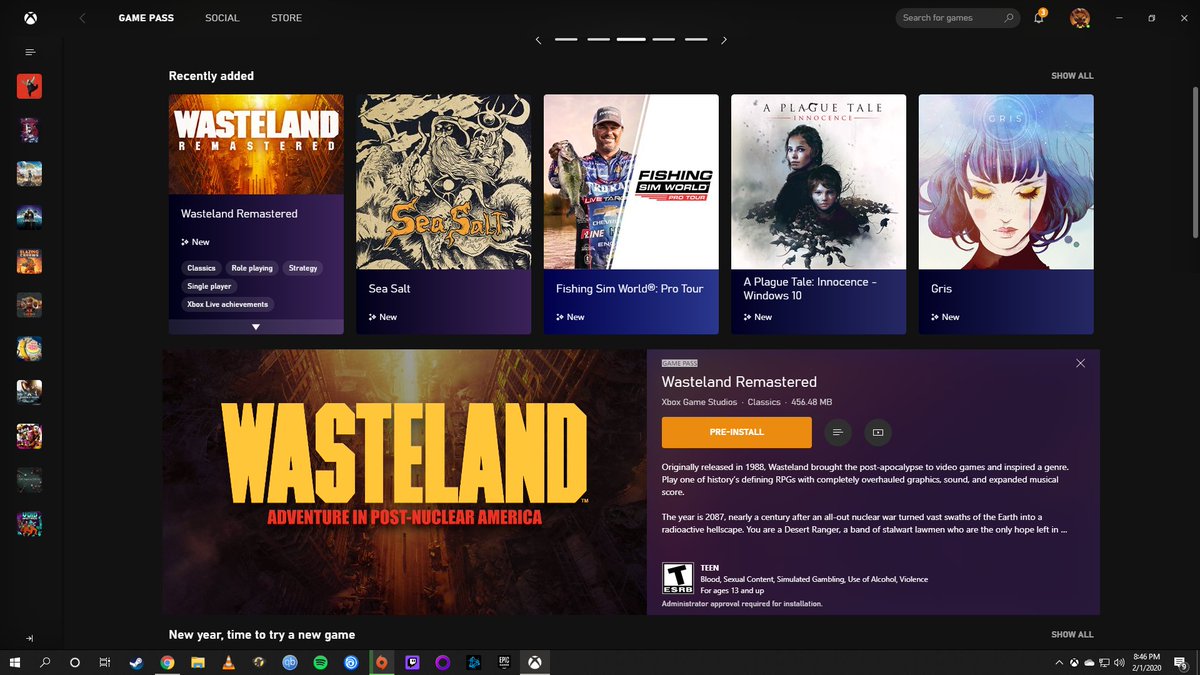The height and width of the screenshot is (675, 1200).
Task: Select the Strategy tag
Action: click(x=302, y=268)
